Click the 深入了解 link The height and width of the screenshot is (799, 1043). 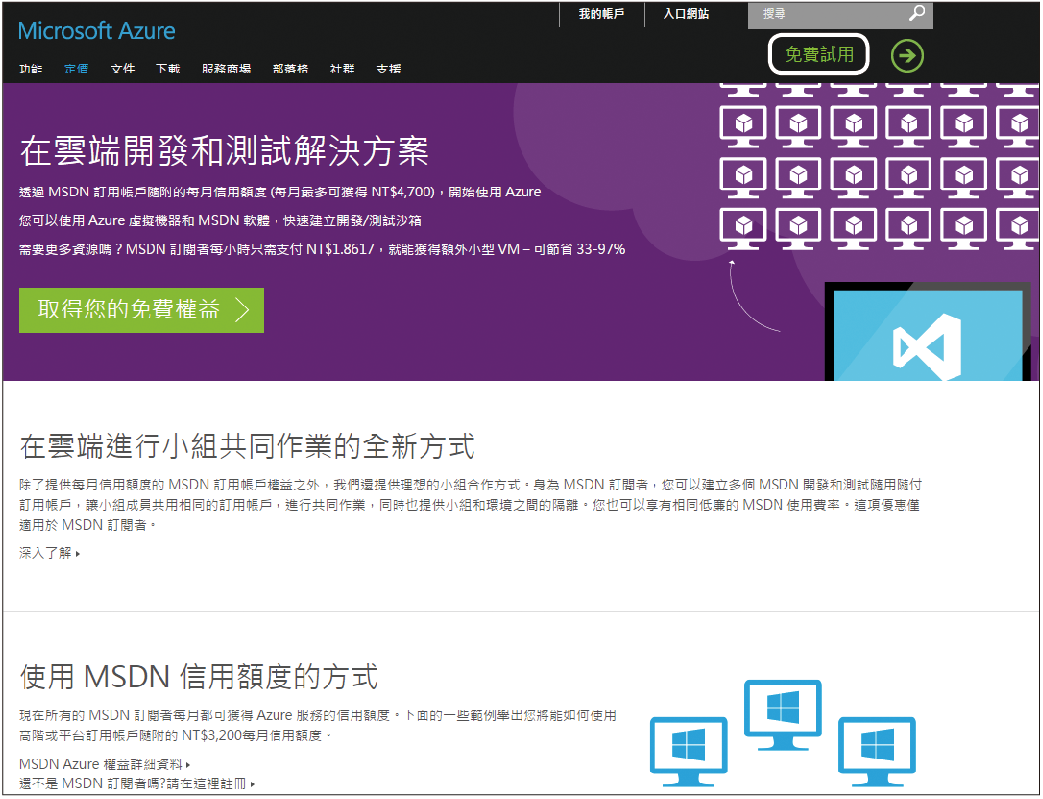[49, 553]
